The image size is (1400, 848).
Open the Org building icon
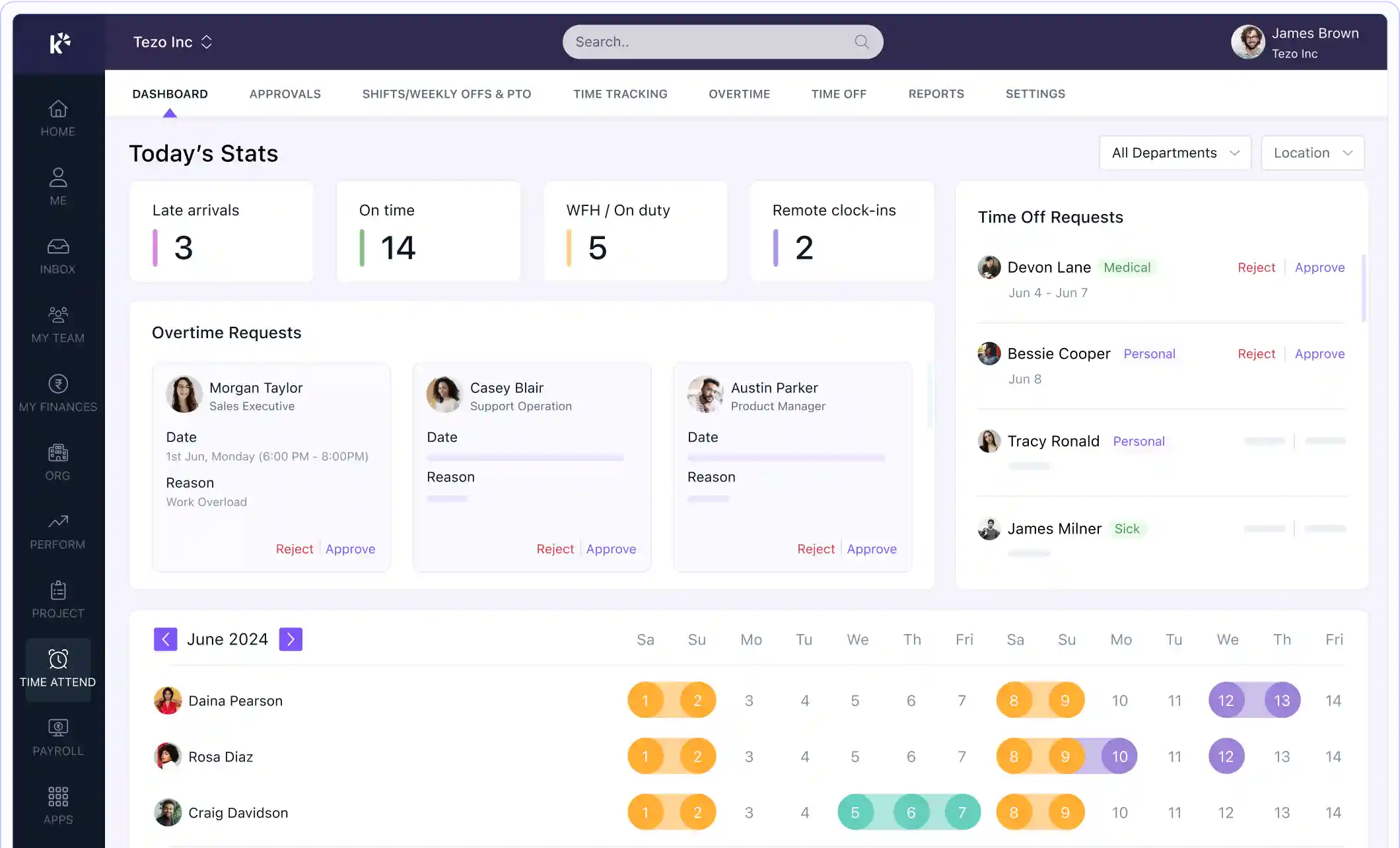(x=58, y=453)
